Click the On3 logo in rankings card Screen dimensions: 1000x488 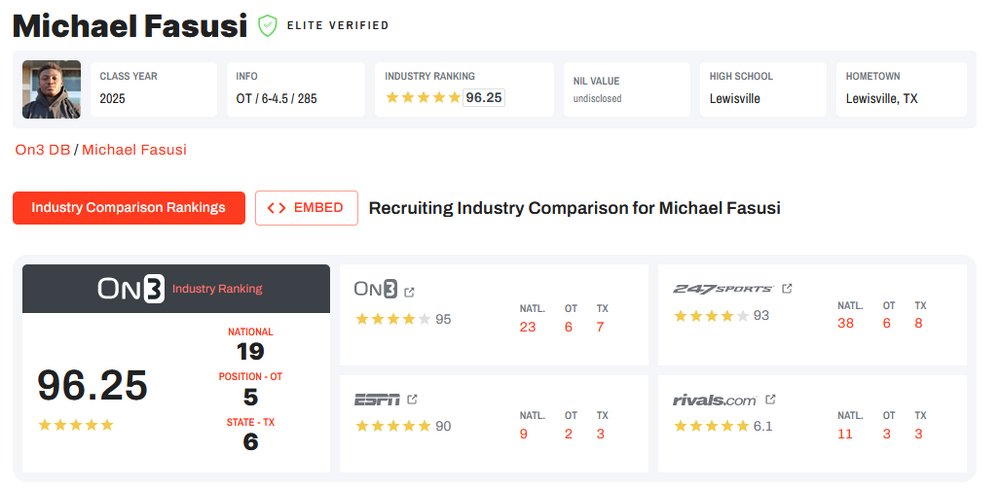[376, 290]
